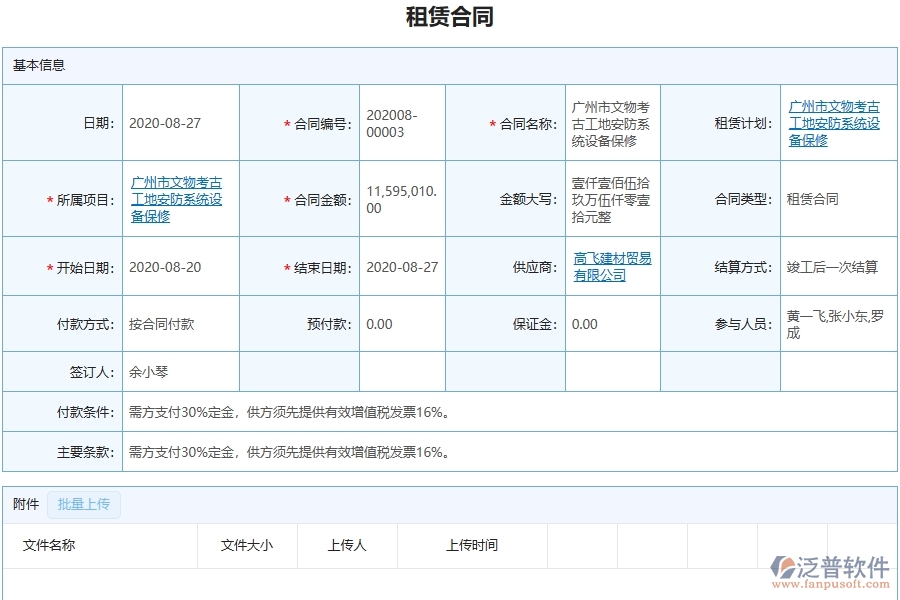Open supplier link 高飞建材贸易有限公司
Viewport: 900px width, 600px height.
coord(611,266)
